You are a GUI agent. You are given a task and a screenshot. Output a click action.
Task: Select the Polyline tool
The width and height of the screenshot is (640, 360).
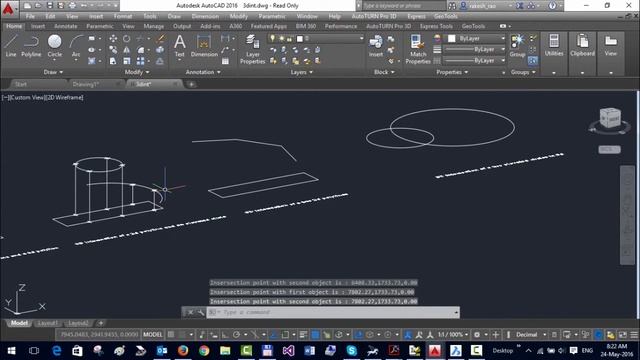31,45
